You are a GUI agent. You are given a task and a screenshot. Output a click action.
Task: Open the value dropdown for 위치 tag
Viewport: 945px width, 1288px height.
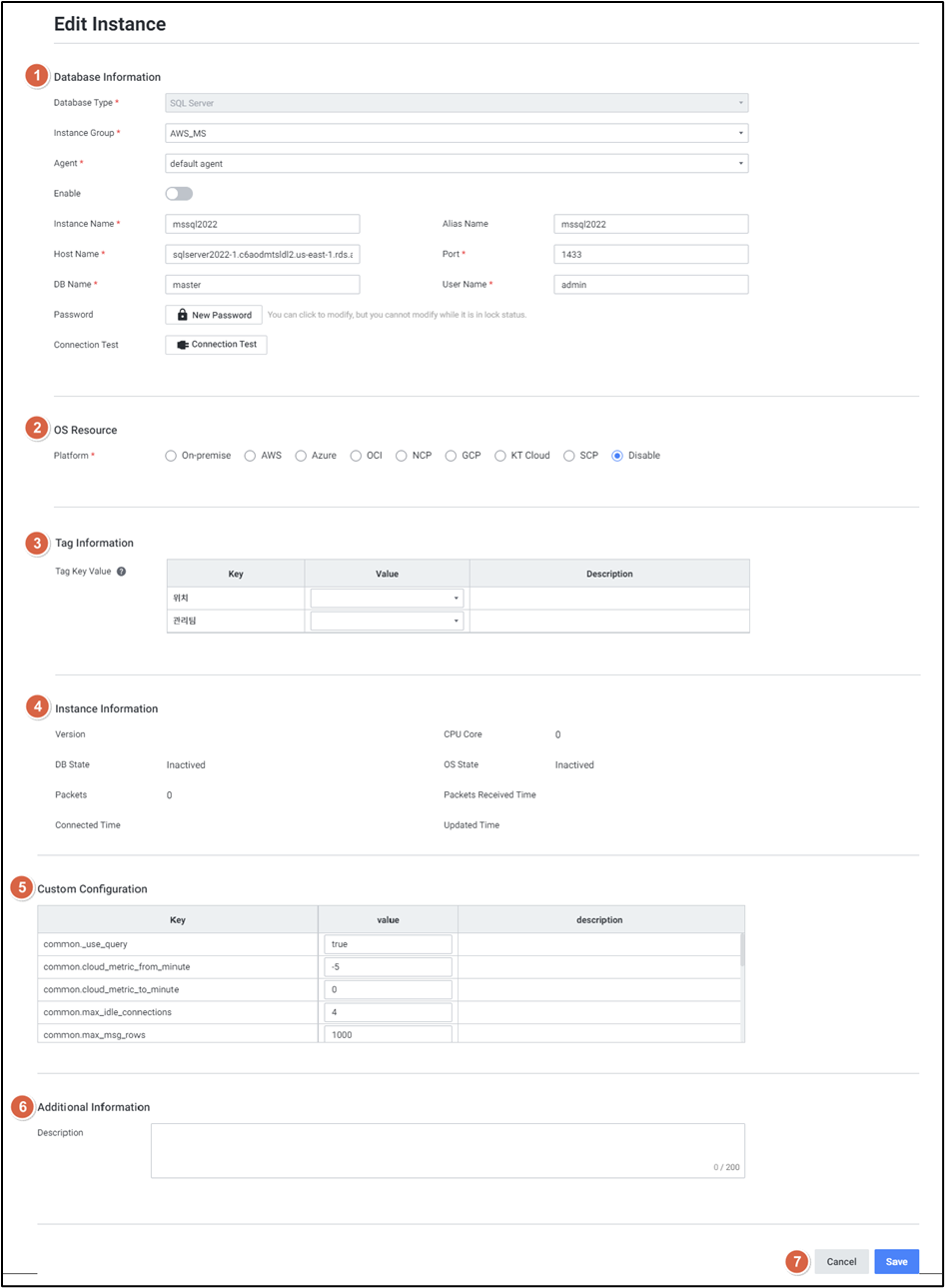pyautogui.click(x=387, y=599)
